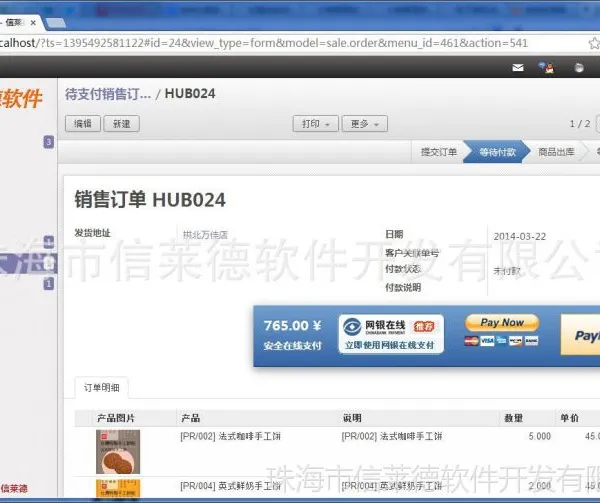Click the 拱北万佳店 shipping address value
The image size is (600, 503).
pos(205,234)
